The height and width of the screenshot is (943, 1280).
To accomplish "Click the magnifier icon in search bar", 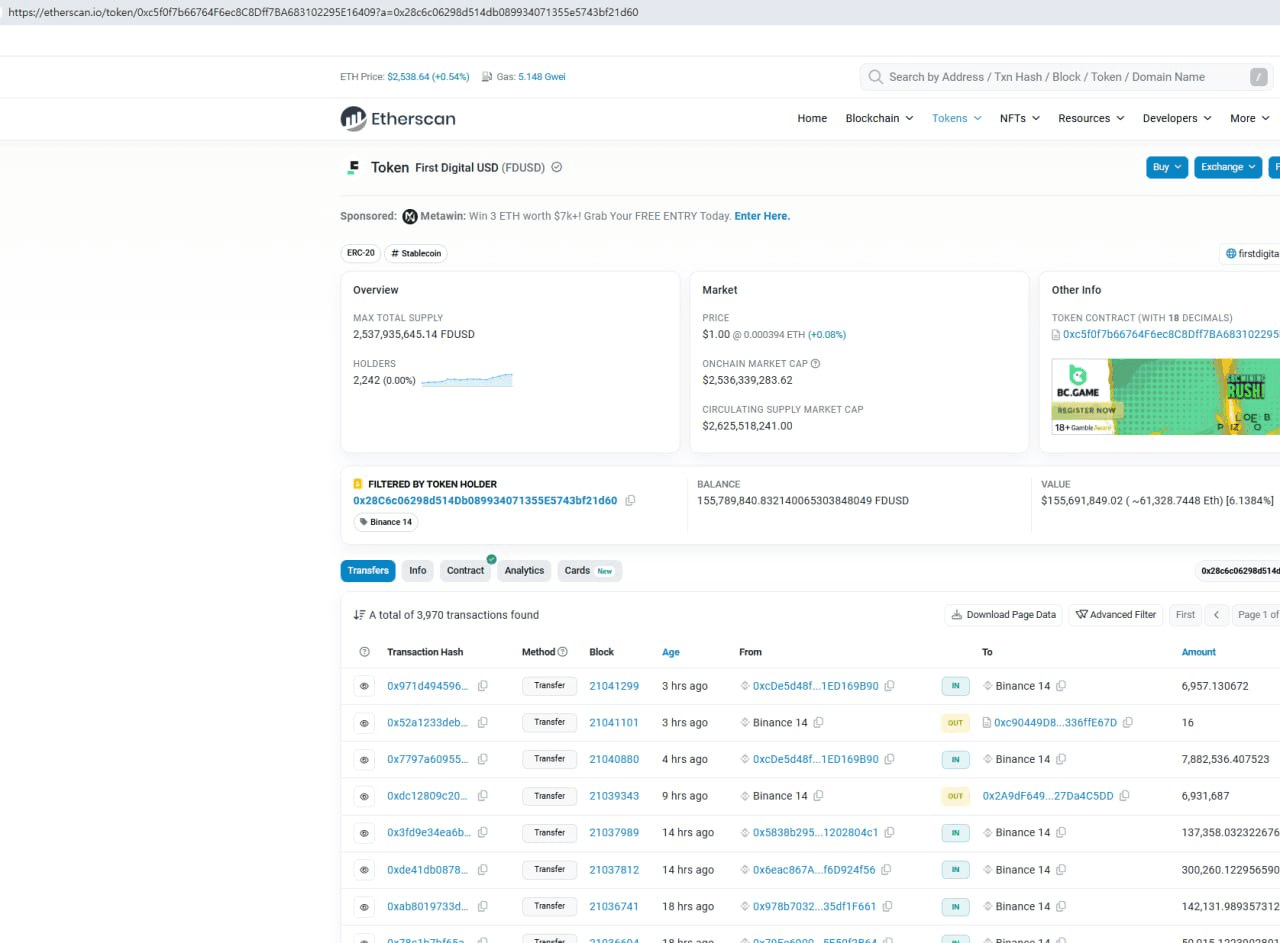I will point(876,77).
